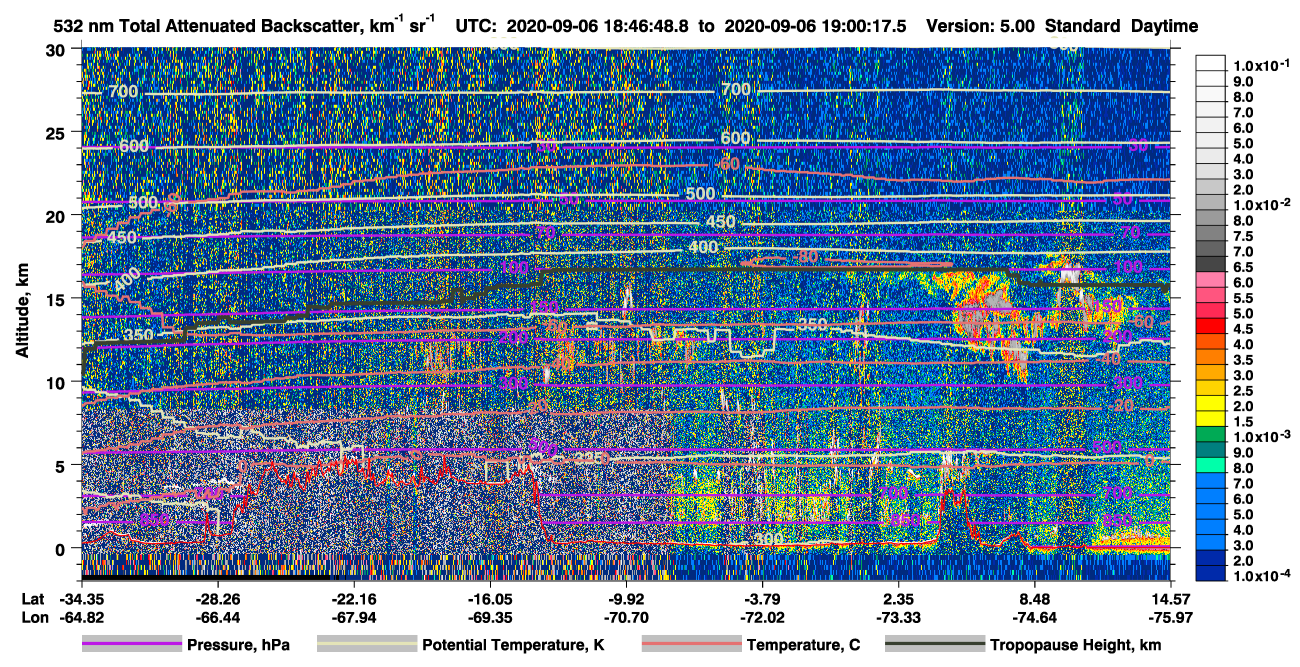
Task: Click the altitude tick label 25
Action: [57, 132]
